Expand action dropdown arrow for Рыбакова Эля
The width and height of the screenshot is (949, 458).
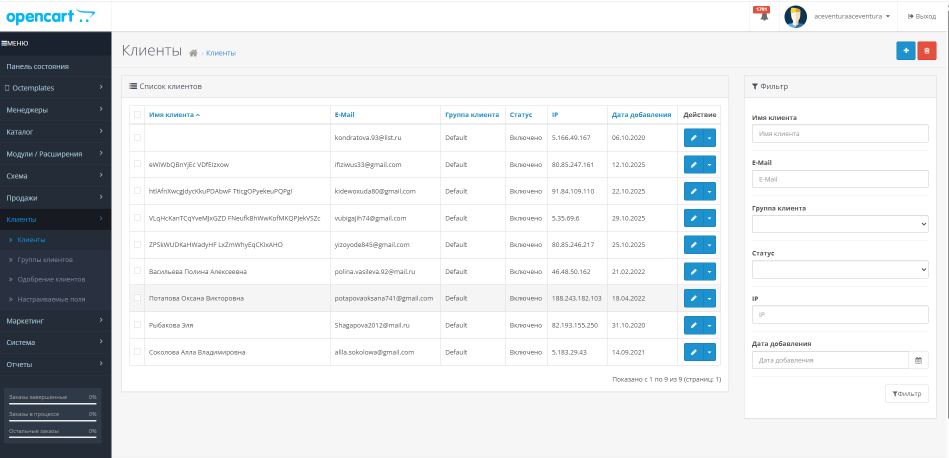pyautogui.click(x=710, y=325)
